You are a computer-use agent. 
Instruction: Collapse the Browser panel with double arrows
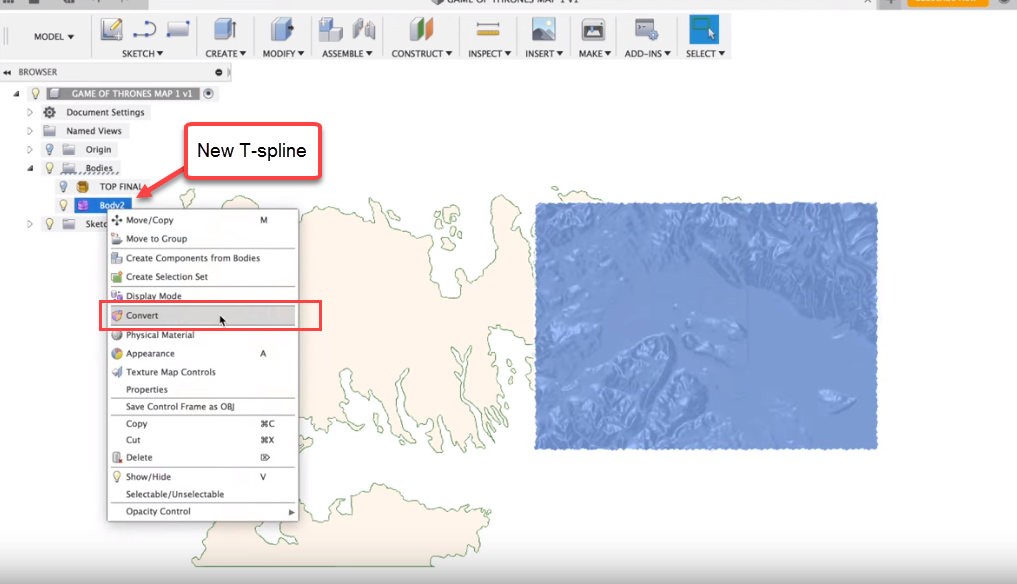[7, 72]
